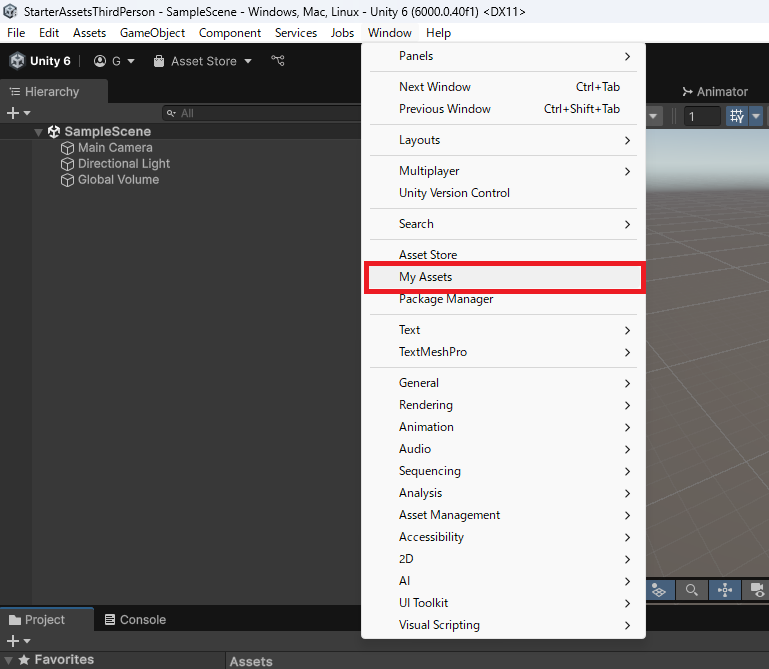
Task: Expand the Visual Scripting submenu
Action: coord(503,625)
